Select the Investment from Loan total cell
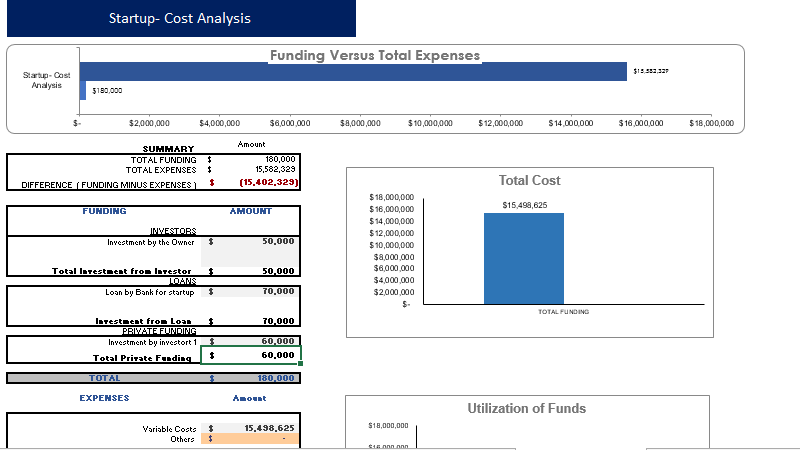The width and height of the screenshot is (800, 450). click(256, 321)
